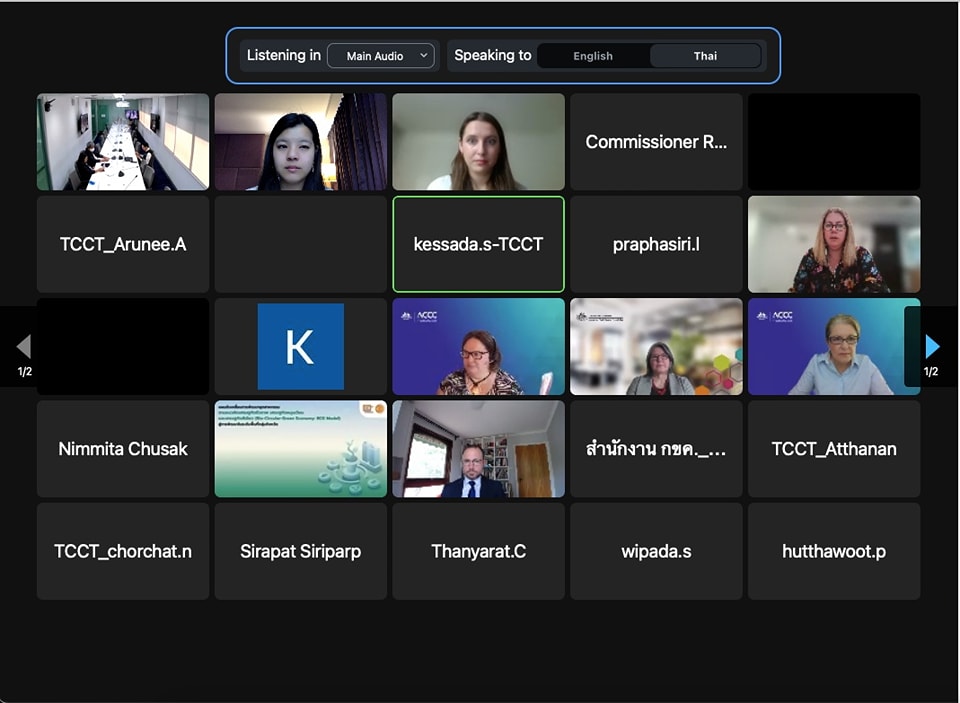The height and width of the screenshot is (703, 960).
Task: Select the wipada.s participant tile
Action: (656, 551)
